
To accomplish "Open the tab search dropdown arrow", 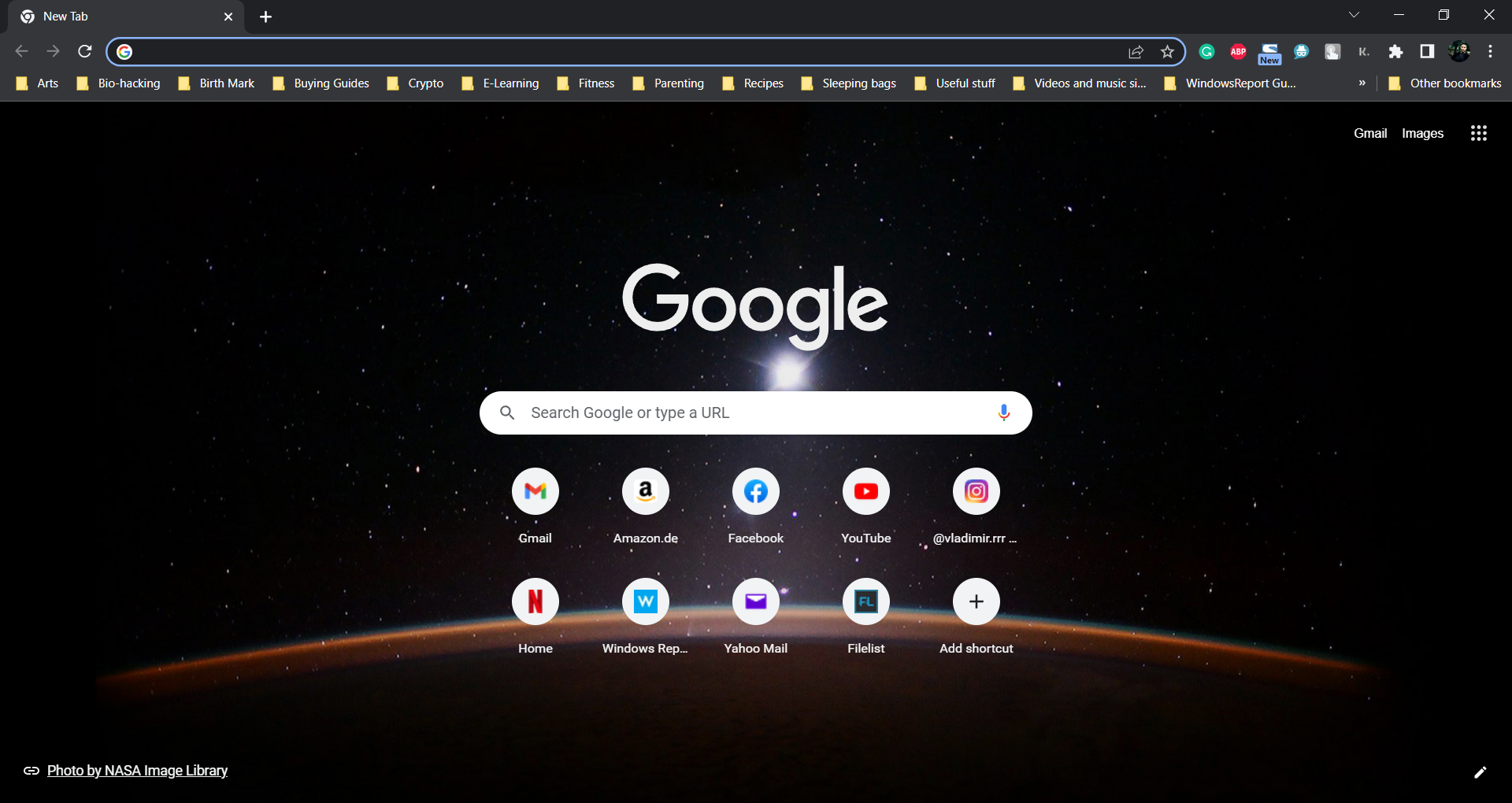I will click(1354, 15).
